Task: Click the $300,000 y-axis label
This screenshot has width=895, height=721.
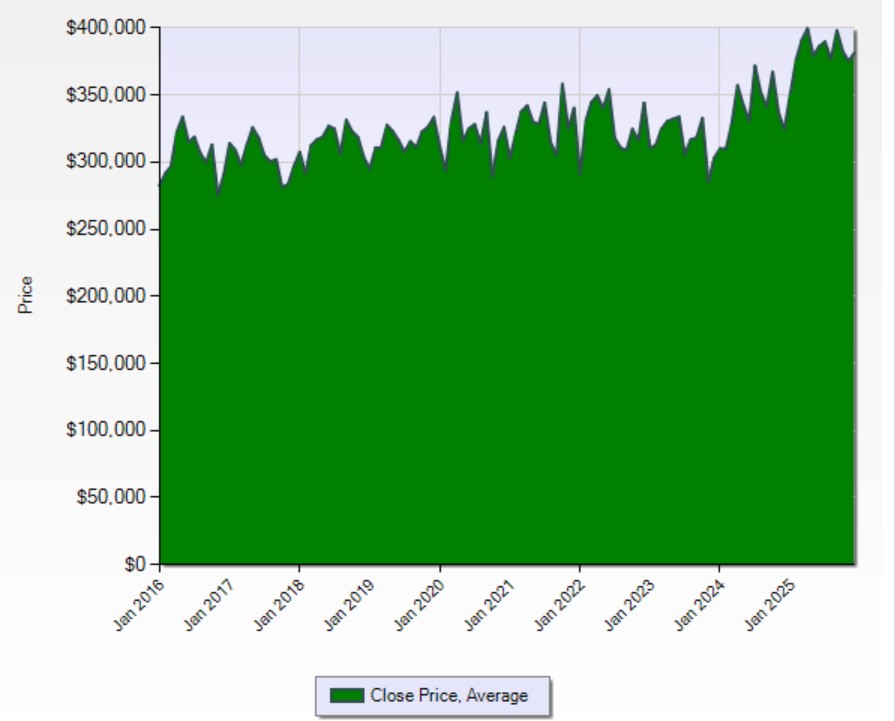Action: [x=112, y=162]
